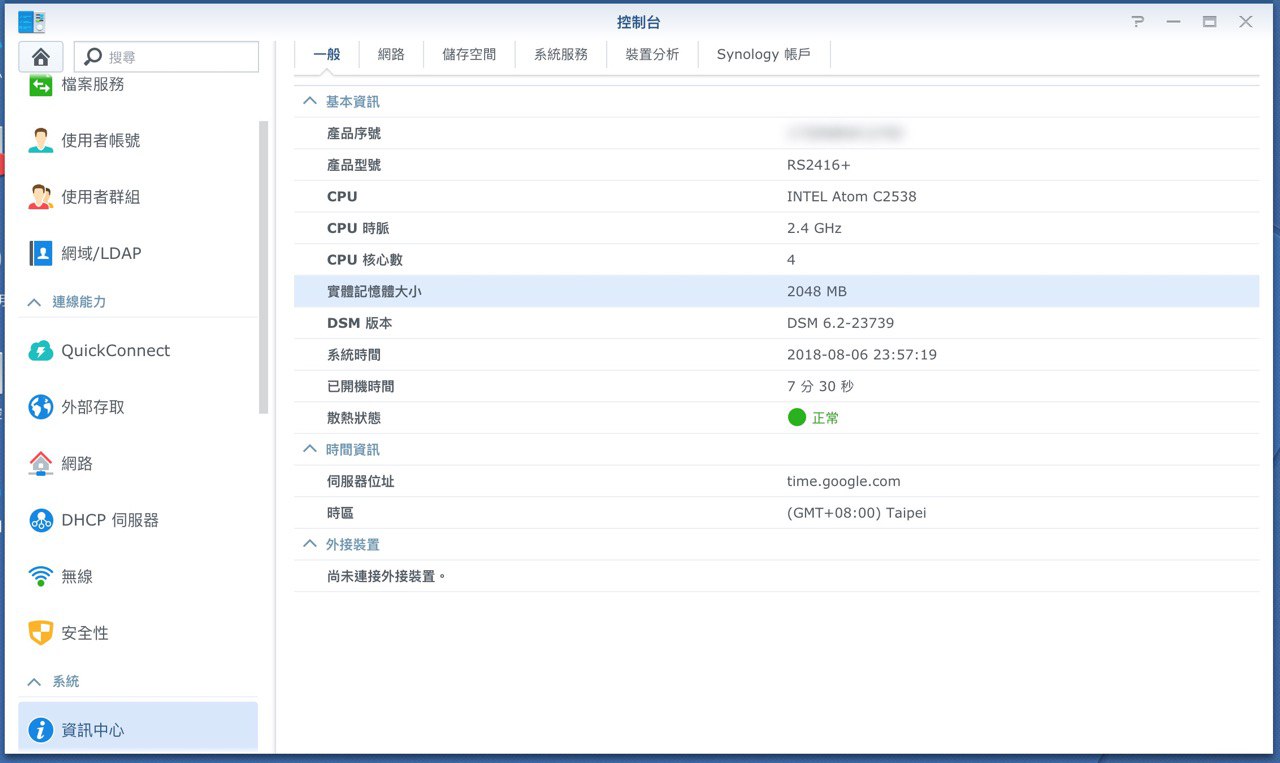This screenshot has height=763, width=1280.
Task: Click the help question mark icon
Action: tap(1138, 22)
